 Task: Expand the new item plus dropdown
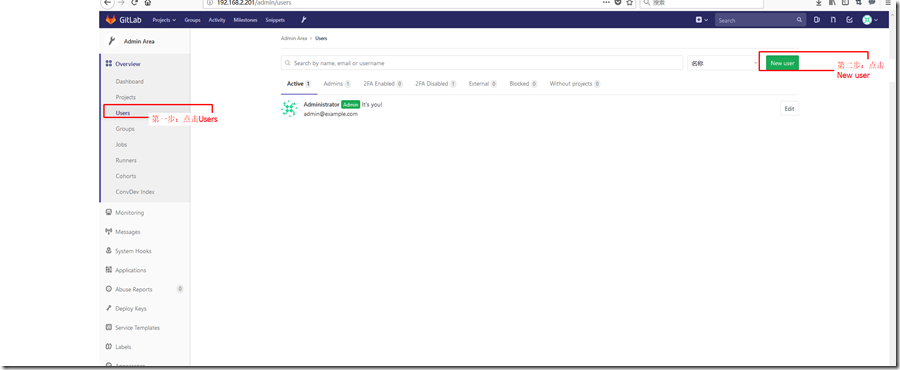tap(702, 20)
